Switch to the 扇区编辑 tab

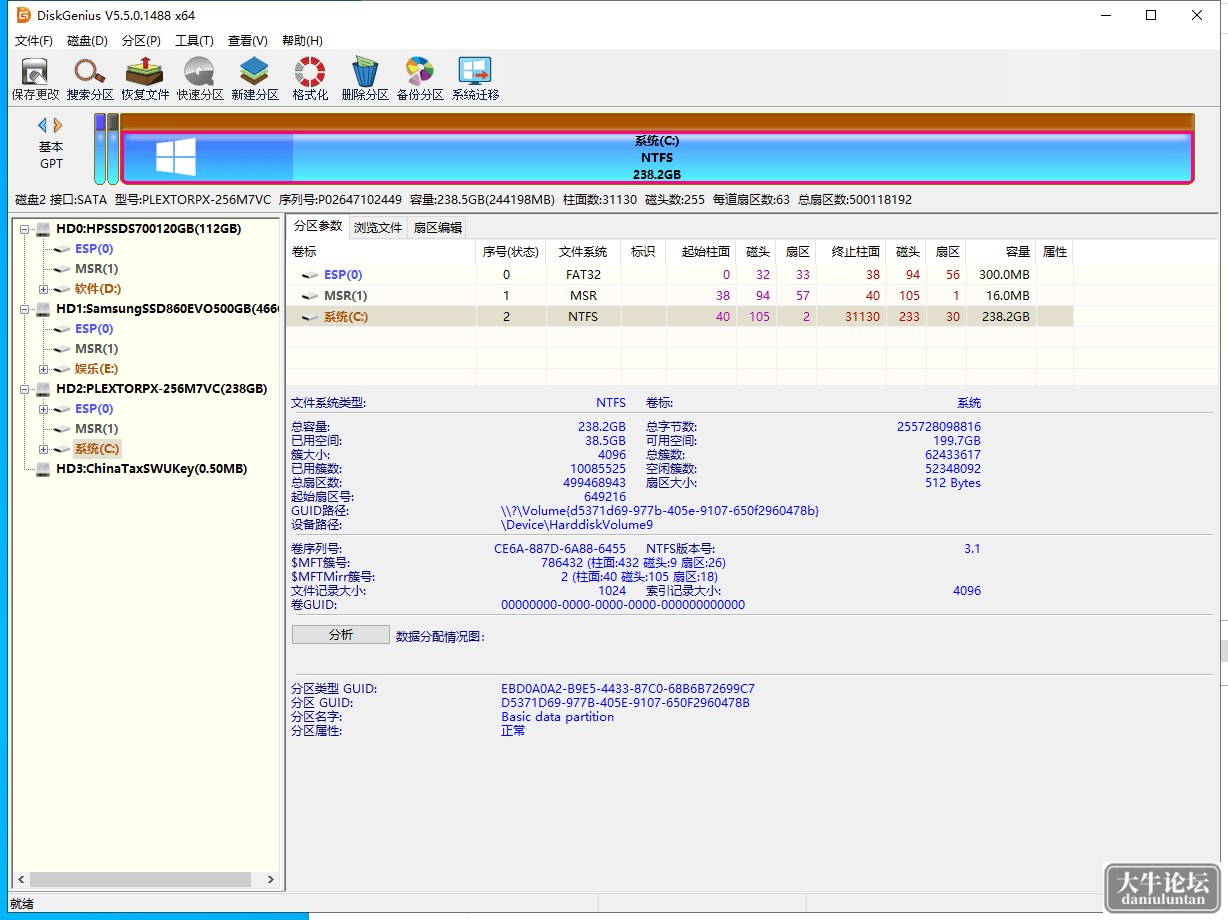[438, 228]
